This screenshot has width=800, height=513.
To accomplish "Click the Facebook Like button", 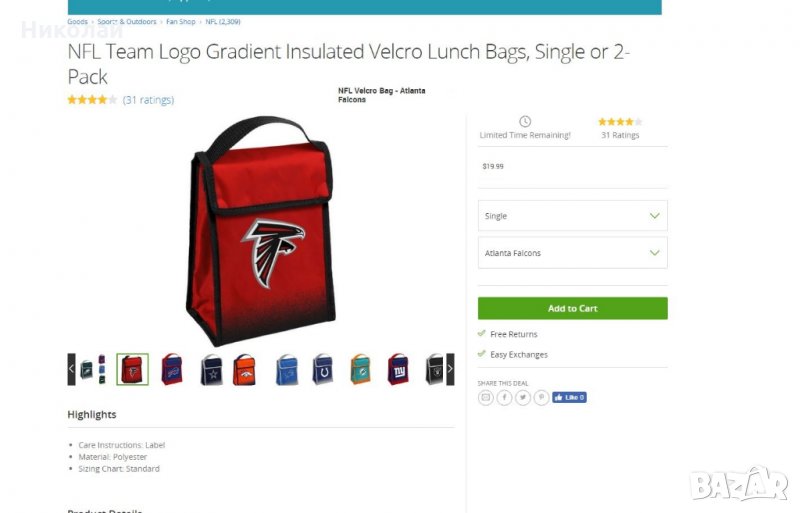I will (x=569, y=397).
